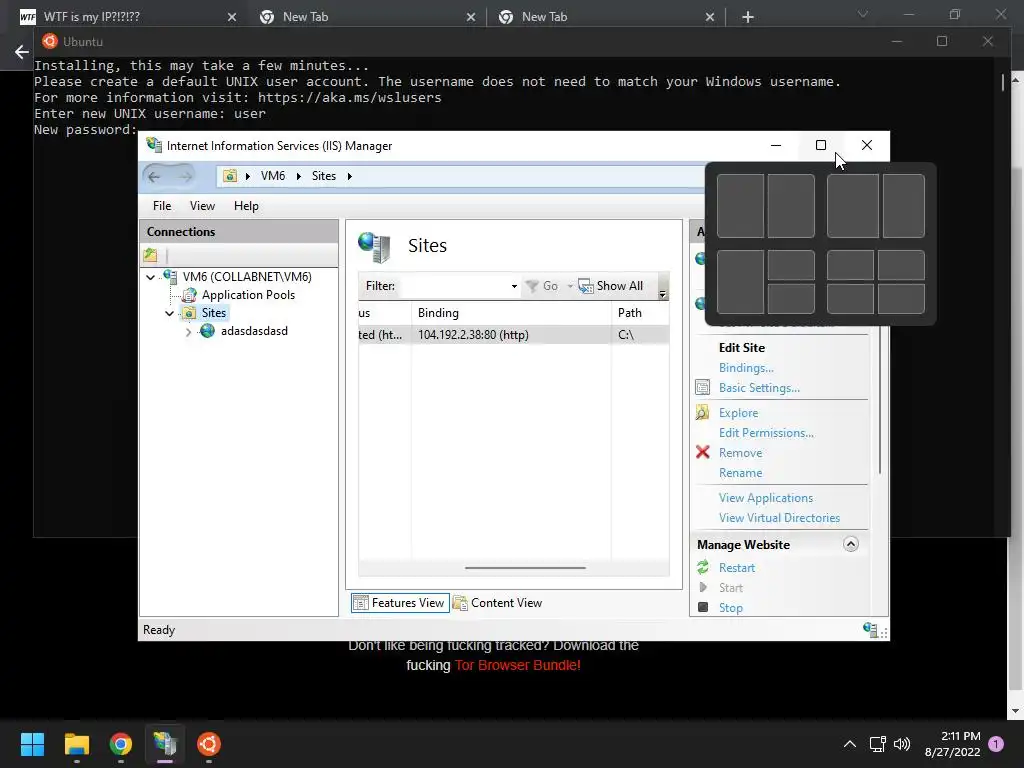Click the clock showing 2:11 PM

coord(953,744)
